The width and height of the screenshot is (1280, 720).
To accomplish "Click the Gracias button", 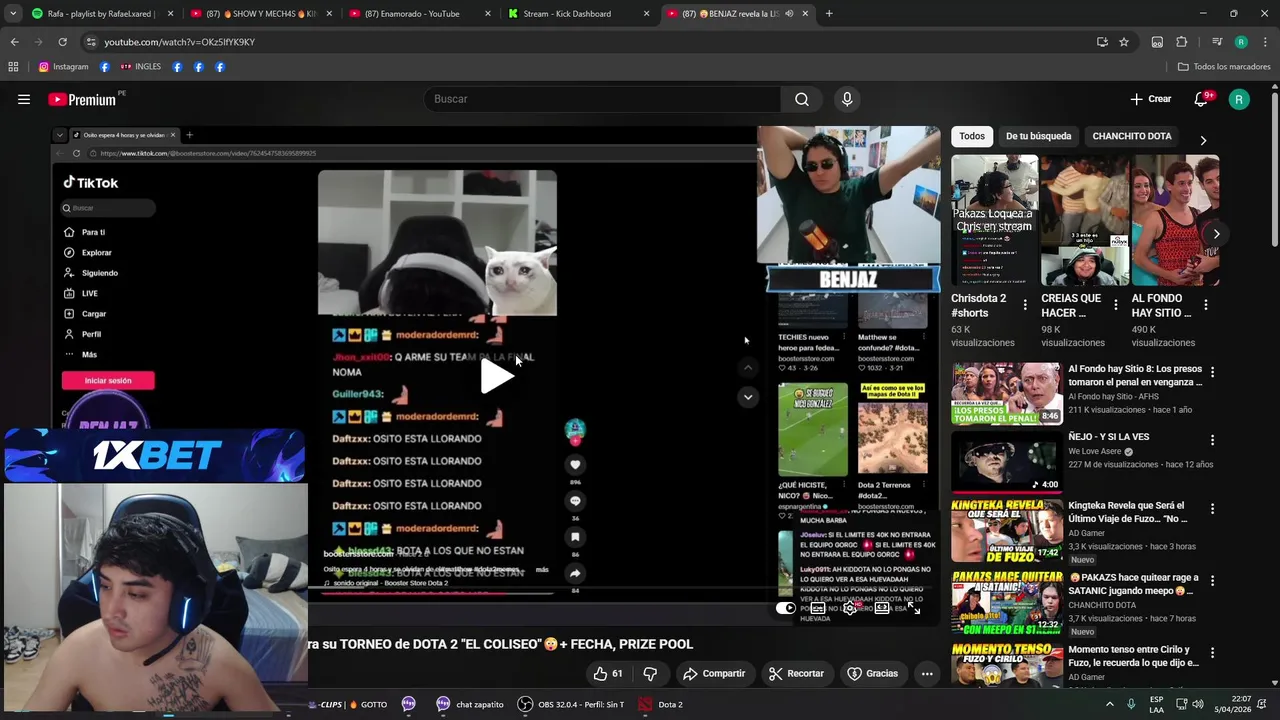I will (873, 674).
